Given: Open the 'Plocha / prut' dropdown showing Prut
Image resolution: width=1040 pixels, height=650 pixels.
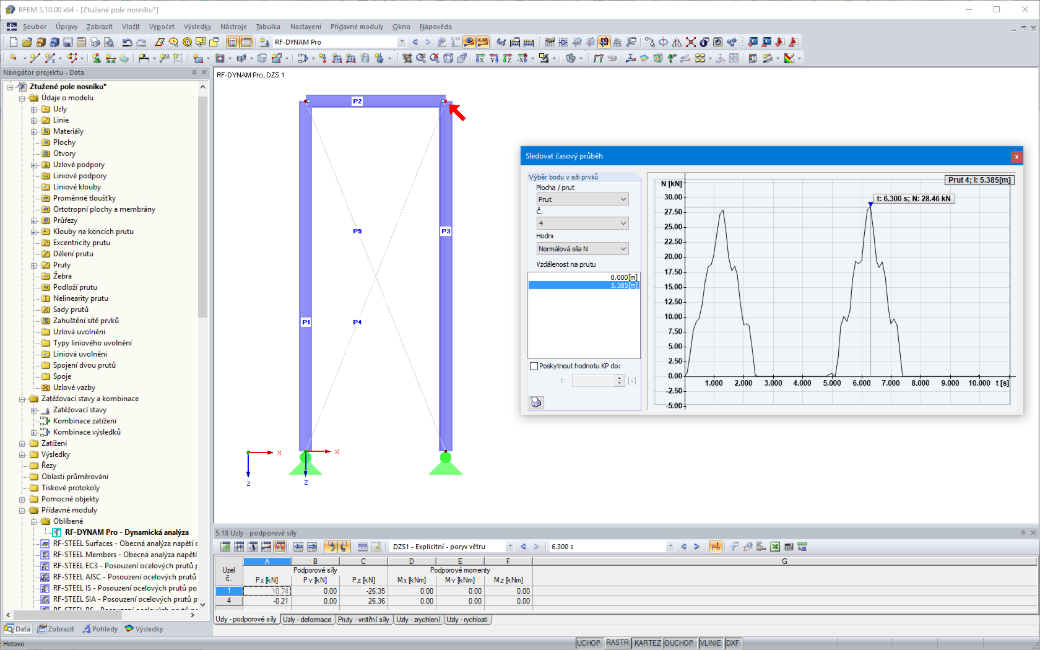Looking at the screenshot, I should 582,199.
